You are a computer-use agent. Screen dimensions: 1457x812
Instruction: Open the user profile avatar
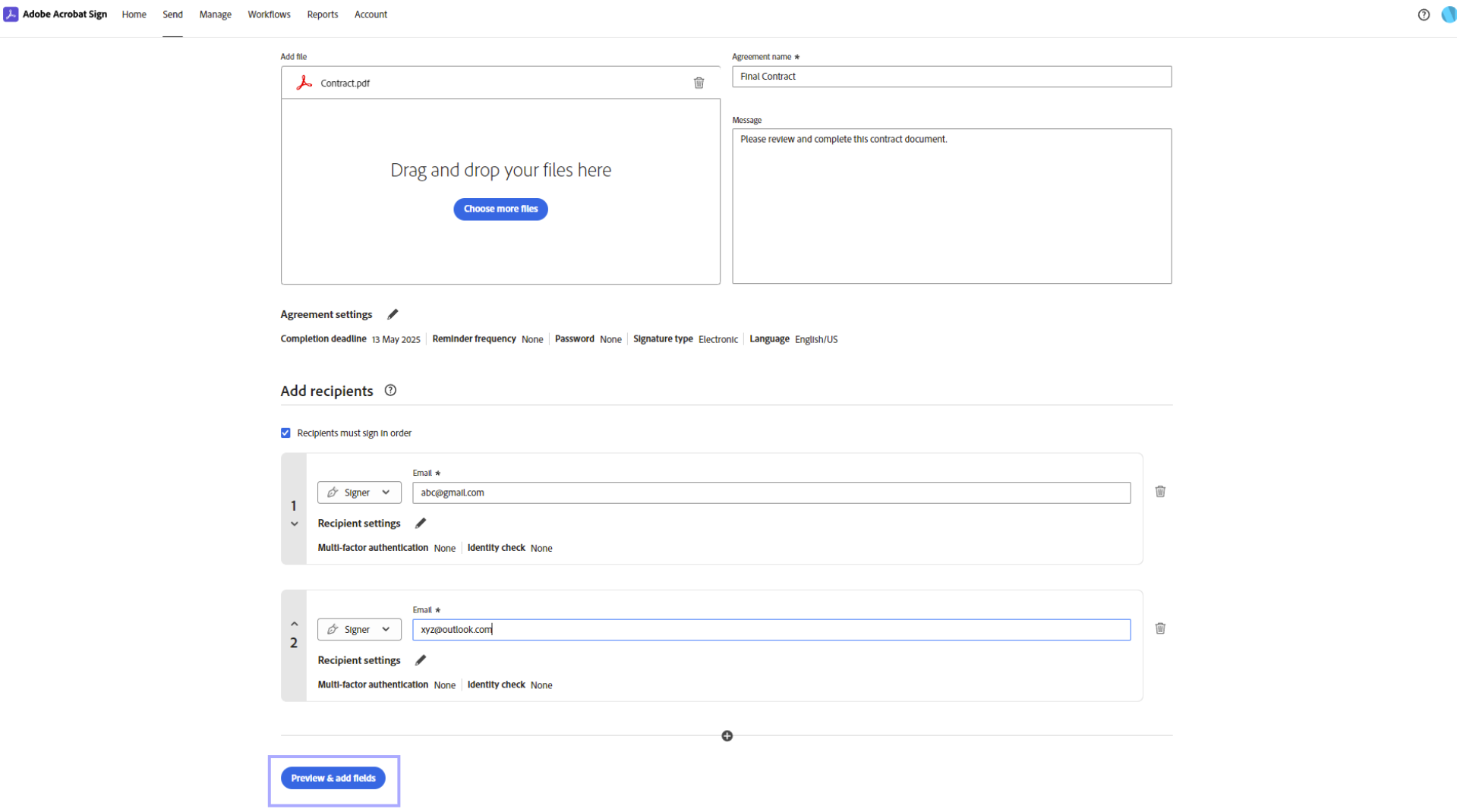click(1449, 14)
